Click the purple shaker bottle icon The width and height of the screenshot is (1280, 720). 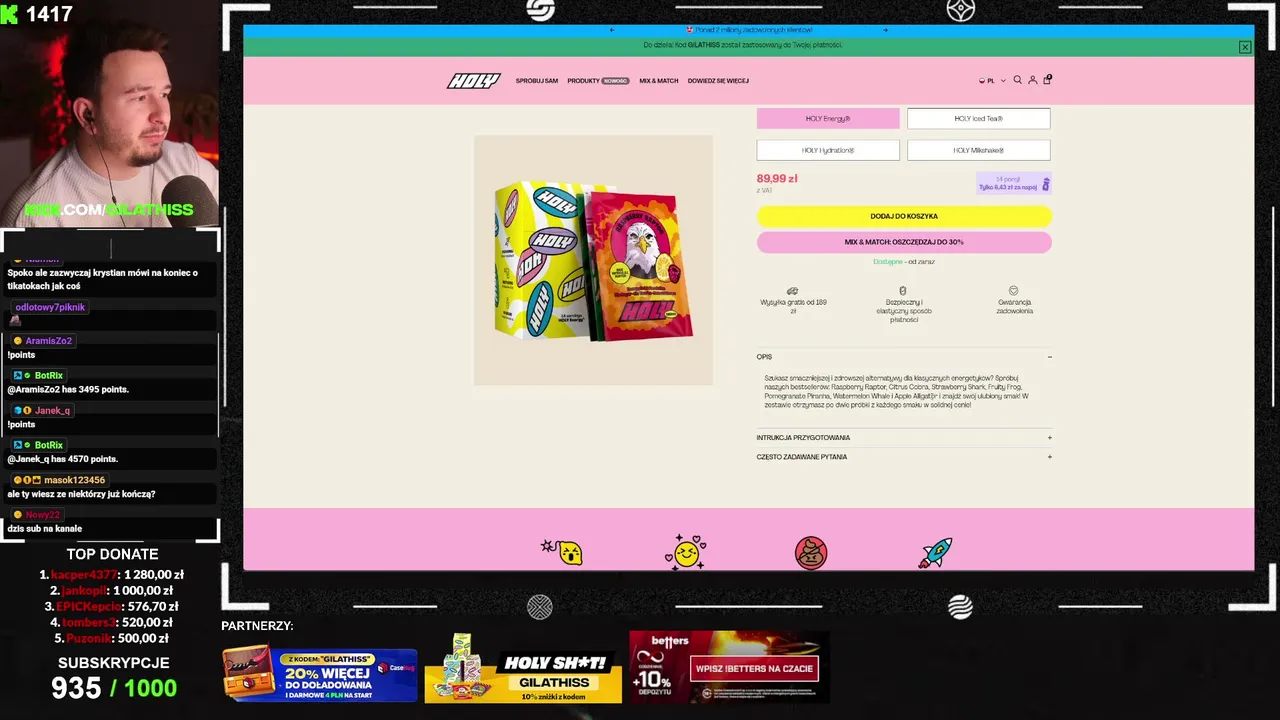click(x=1046, y=184)
